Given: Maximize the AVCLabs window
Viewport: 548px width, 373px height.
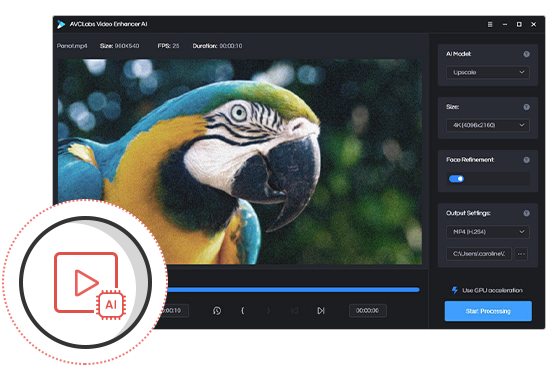Looking at the screenshot, I should click(x=519, y=24).
